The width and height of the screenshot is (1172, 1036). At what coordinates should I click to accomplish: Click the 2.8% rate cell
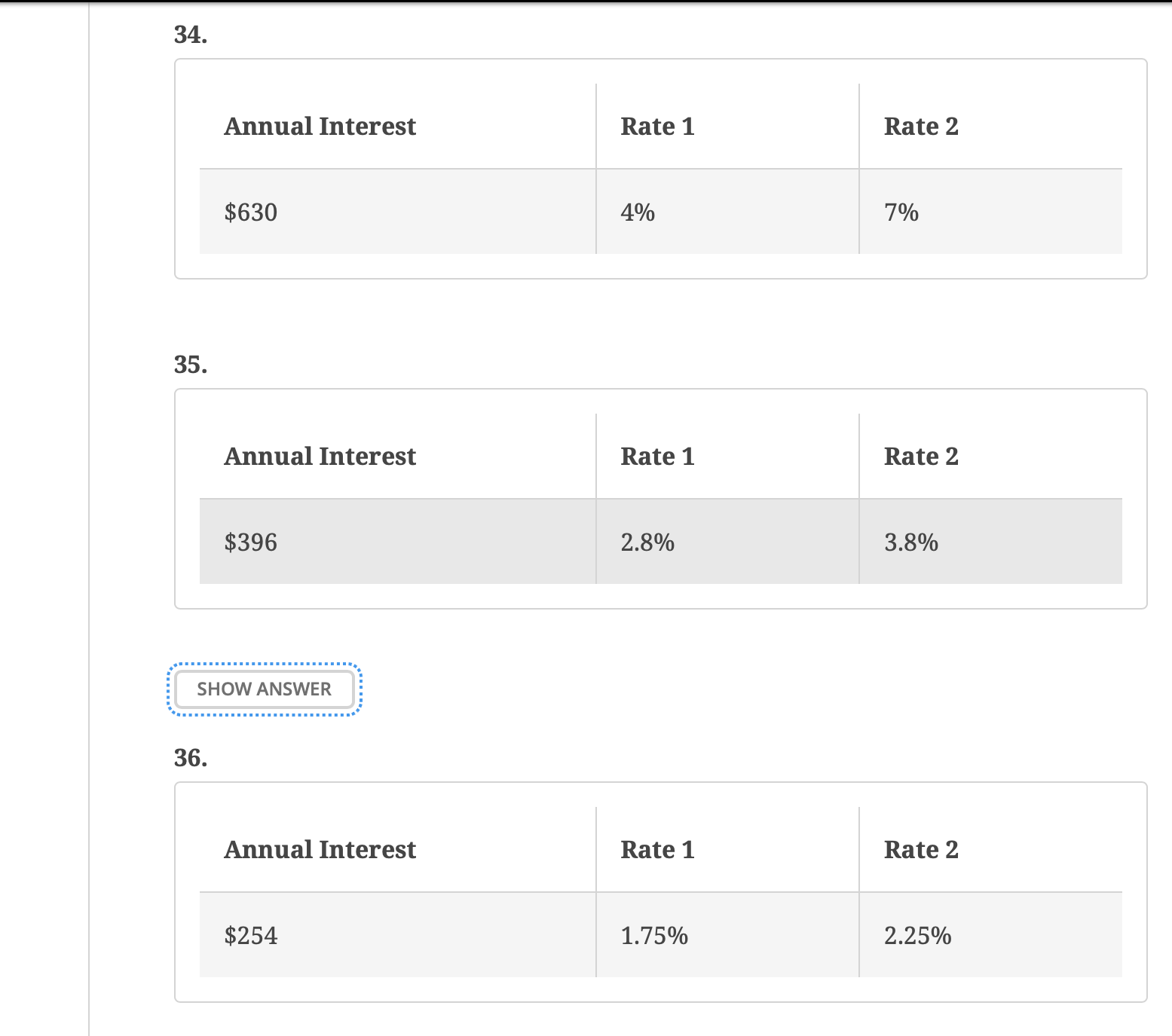pos(727,542)
